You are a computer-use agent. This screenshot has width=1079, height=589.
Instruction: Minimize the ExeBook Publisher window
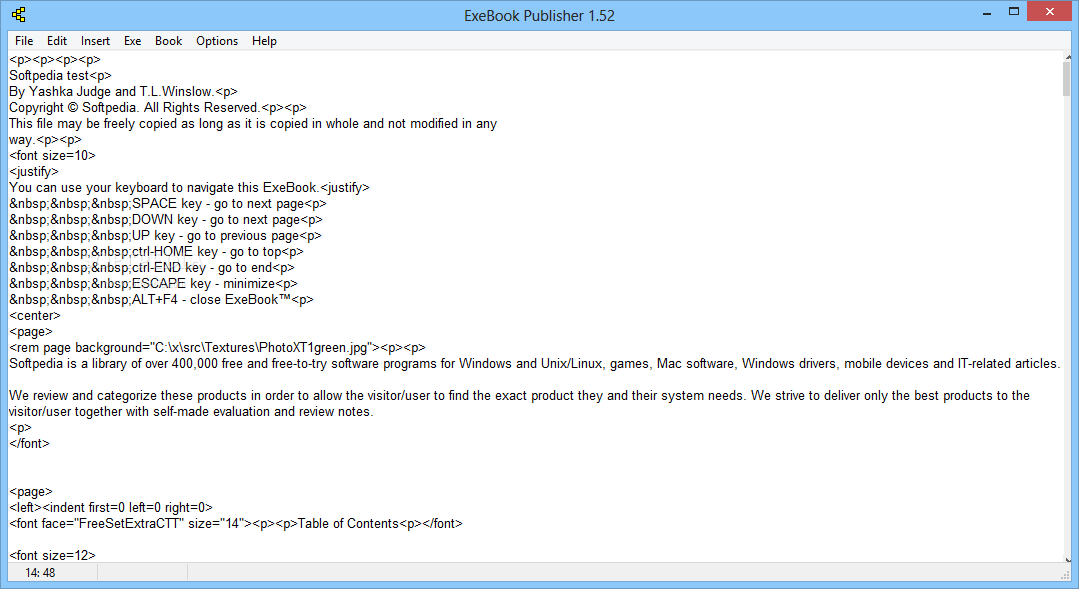[987, 12]
